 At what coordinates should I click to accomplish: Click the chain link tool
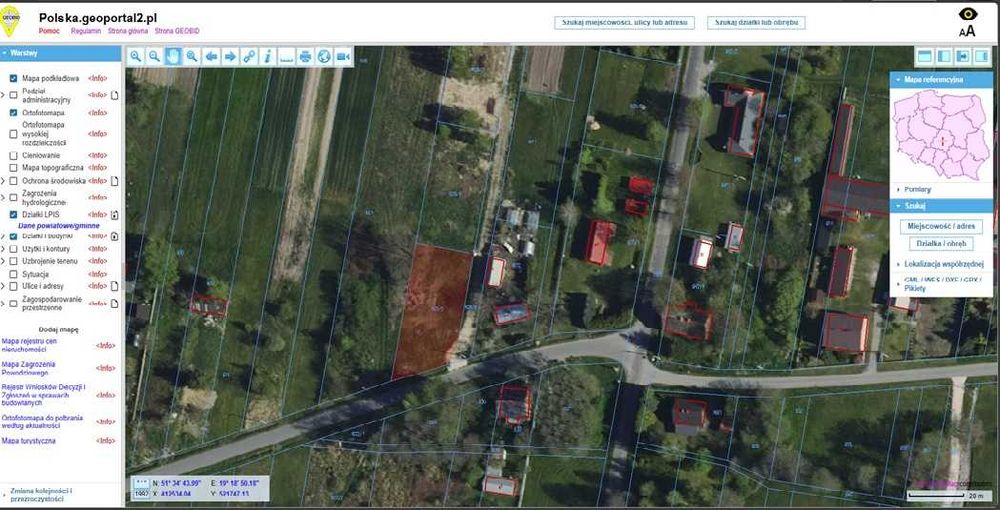tap(249, 56)
